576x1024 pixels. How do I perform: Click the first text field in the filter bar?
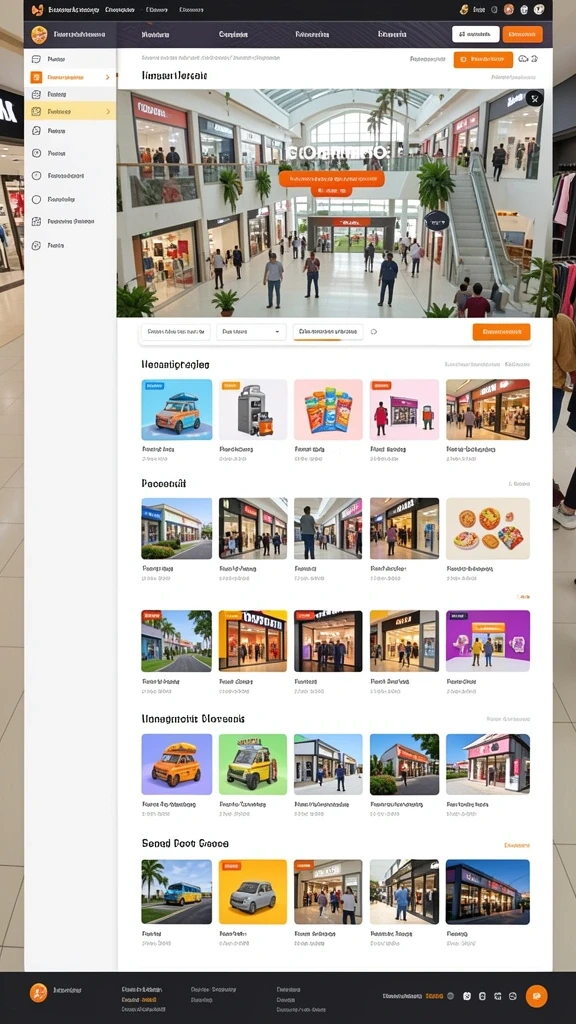coord(176,332)
